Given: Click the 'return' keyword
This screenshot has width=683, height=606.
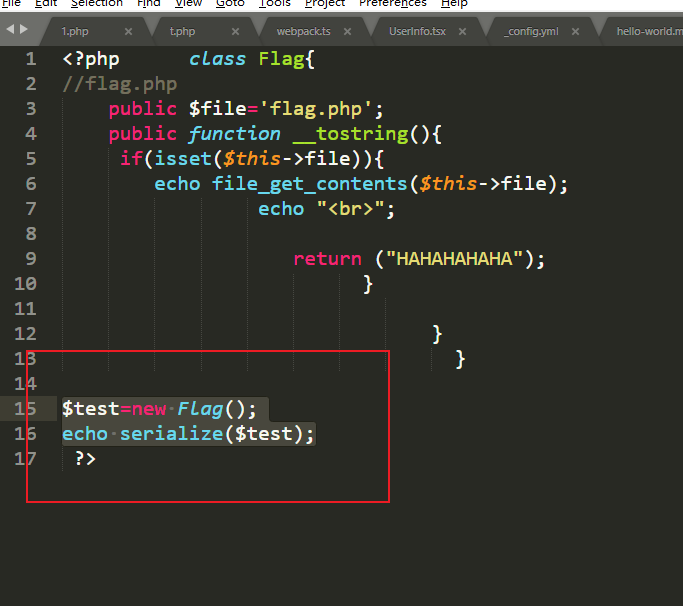Looking at the screenshot, I should click(328, 259).
